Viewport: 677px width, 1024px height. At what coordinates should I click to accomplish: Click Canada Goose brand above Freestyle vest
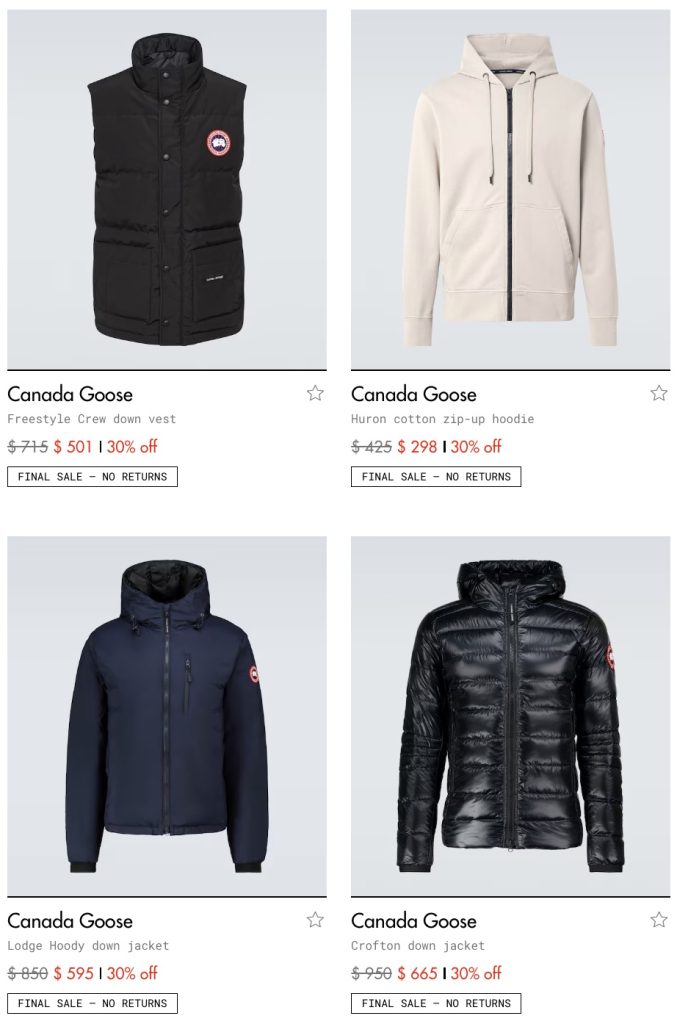coord(70,394)
